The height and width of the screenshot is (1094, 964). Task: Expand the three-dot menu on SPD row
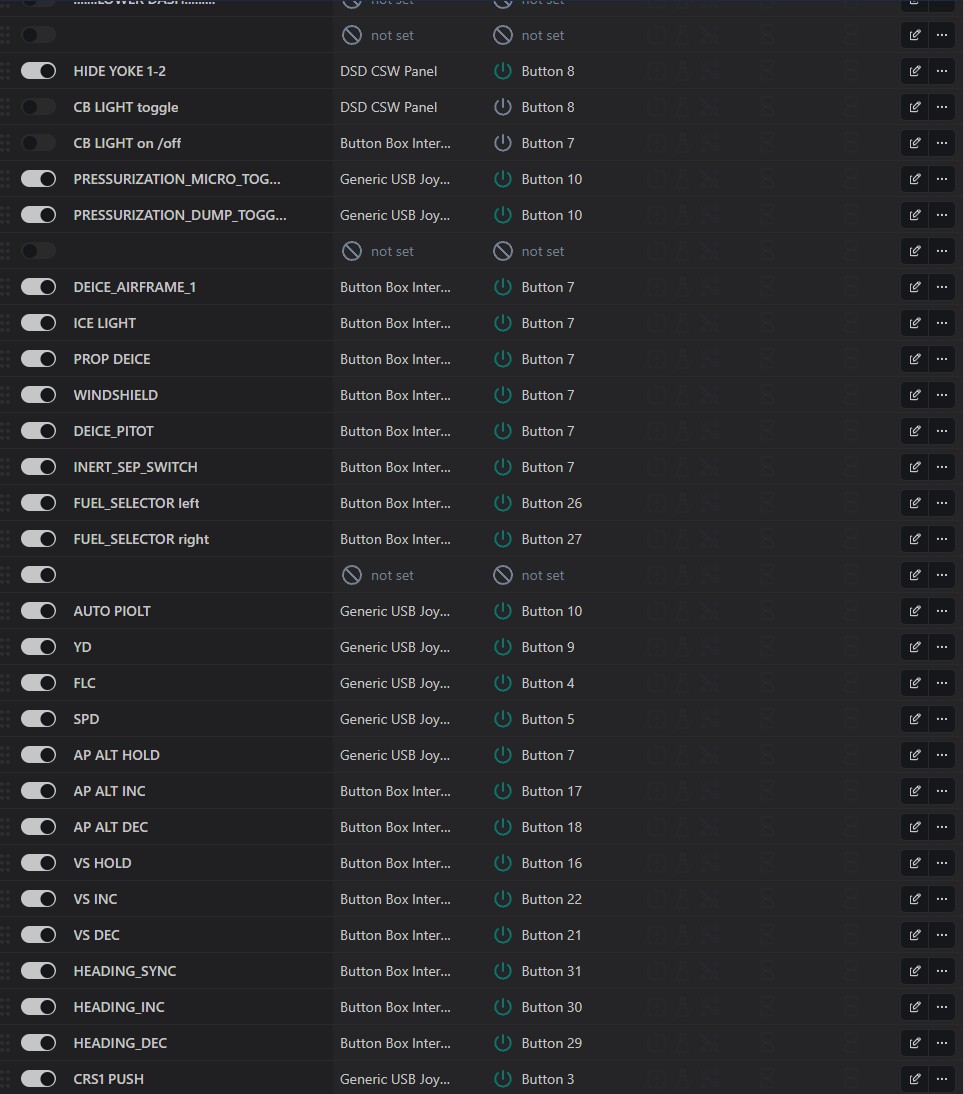[x=941, y=719]
